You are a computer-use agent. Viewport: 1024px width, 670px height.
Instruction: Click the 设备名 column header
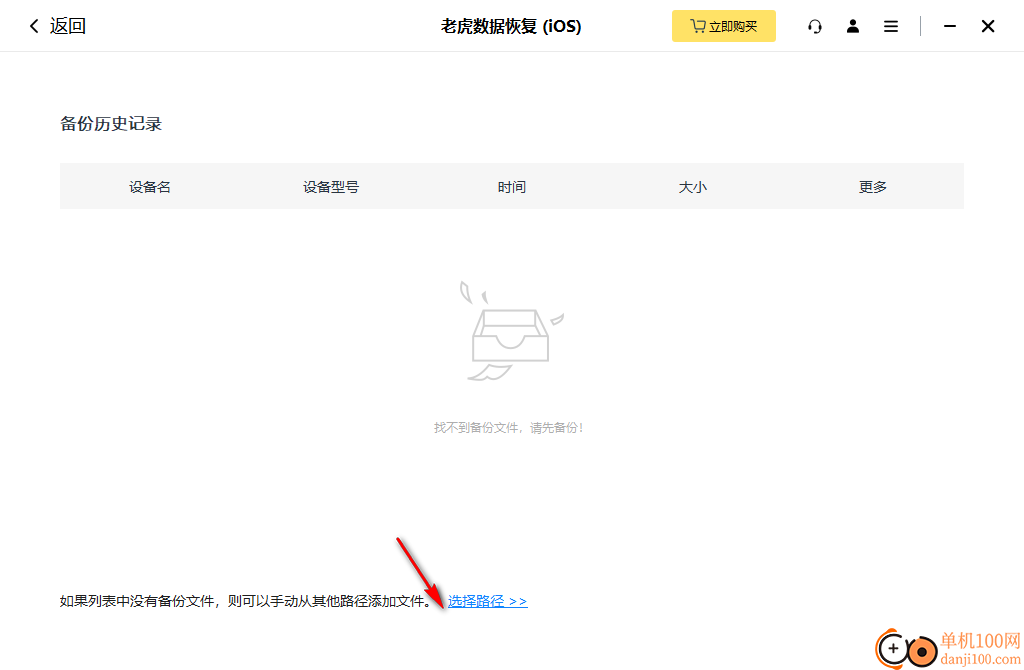coord(150,187)
